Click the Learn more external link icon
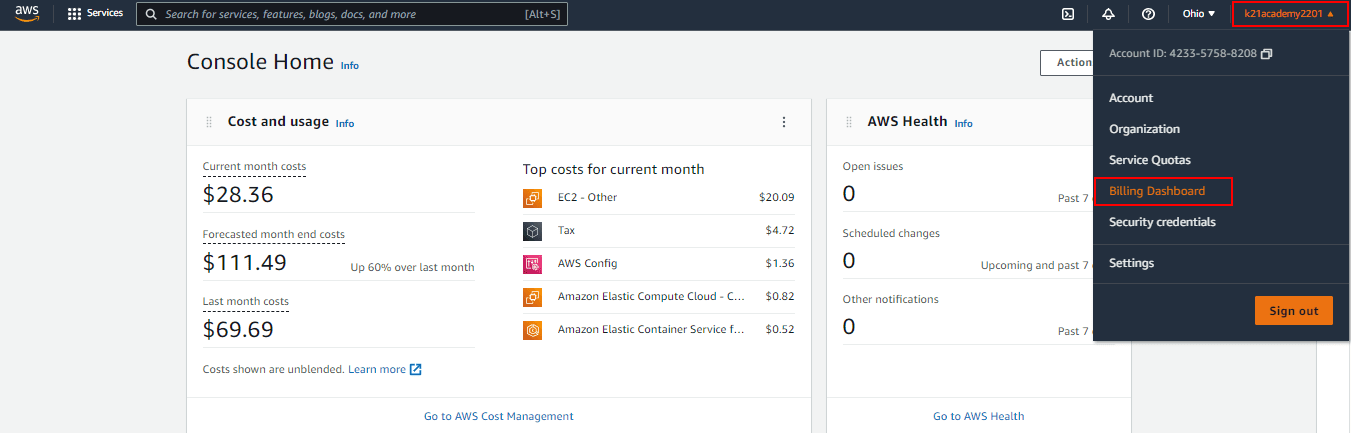 click(x=416, y=369)
